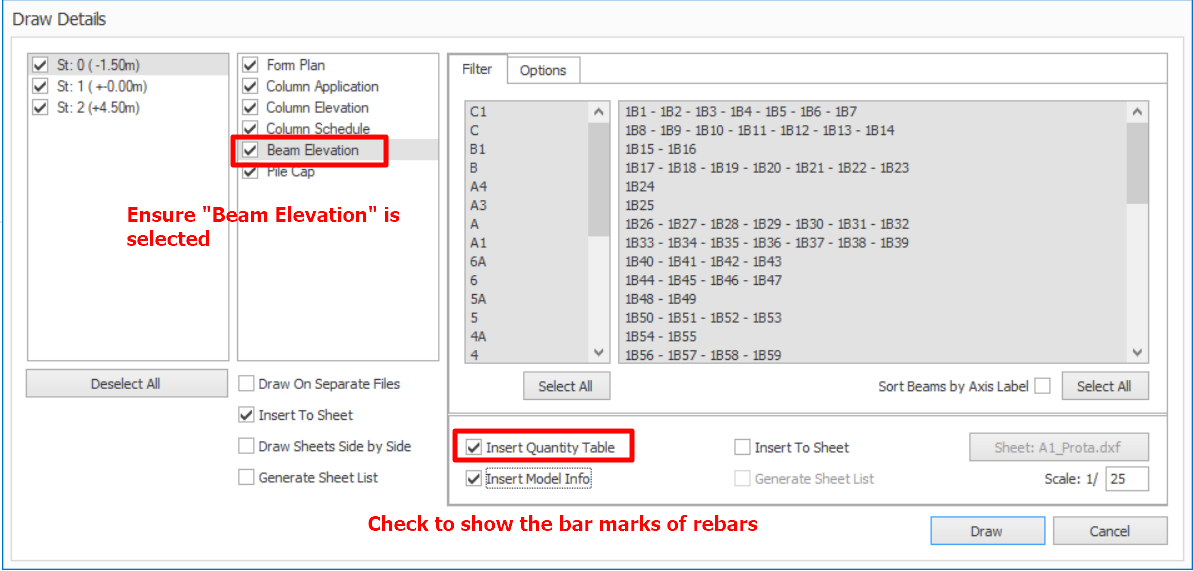Check Sort Beams by Axis Label box
The width and height of the screenshot is (1193, 571).
[x=1042, y=386]
